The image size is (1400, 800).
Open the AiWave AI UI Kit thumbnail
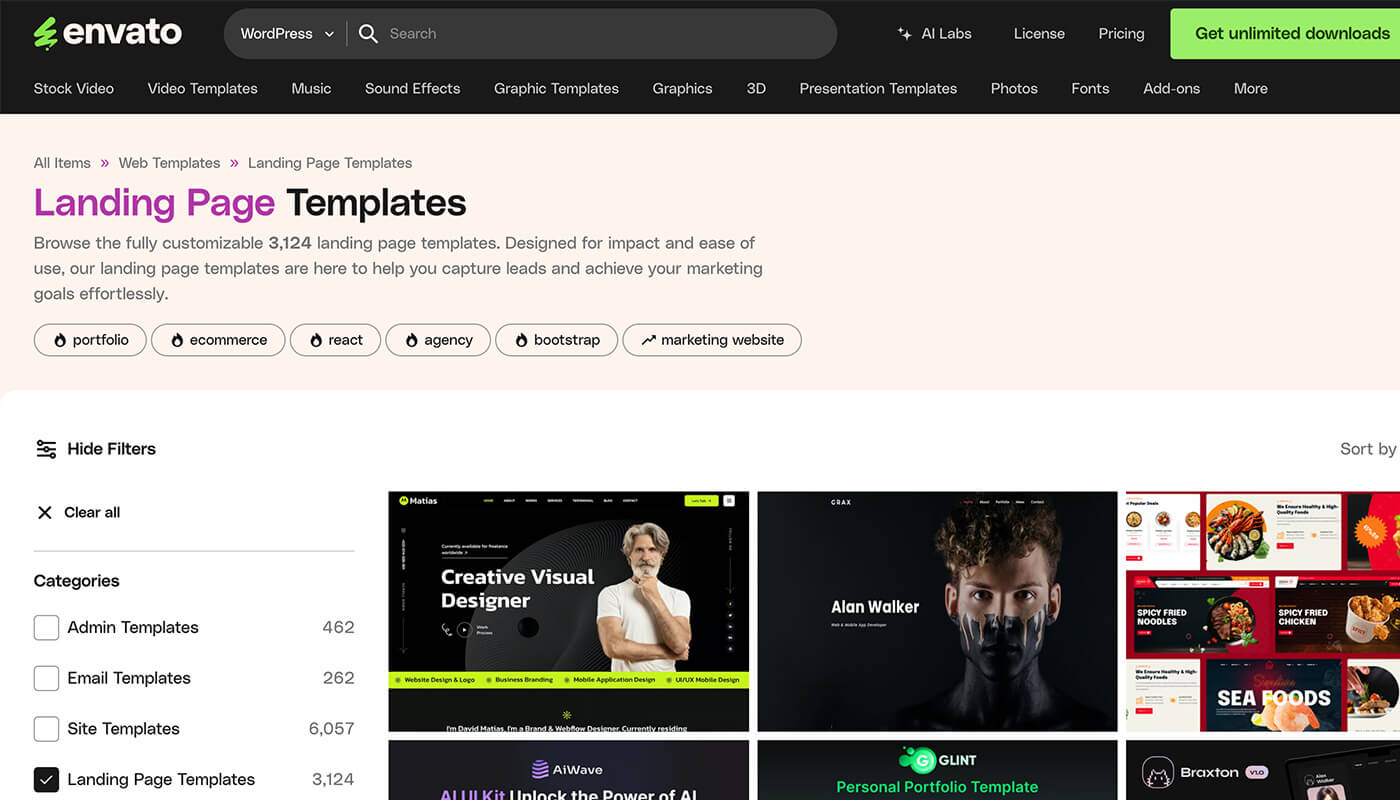[x=568, y=770]
